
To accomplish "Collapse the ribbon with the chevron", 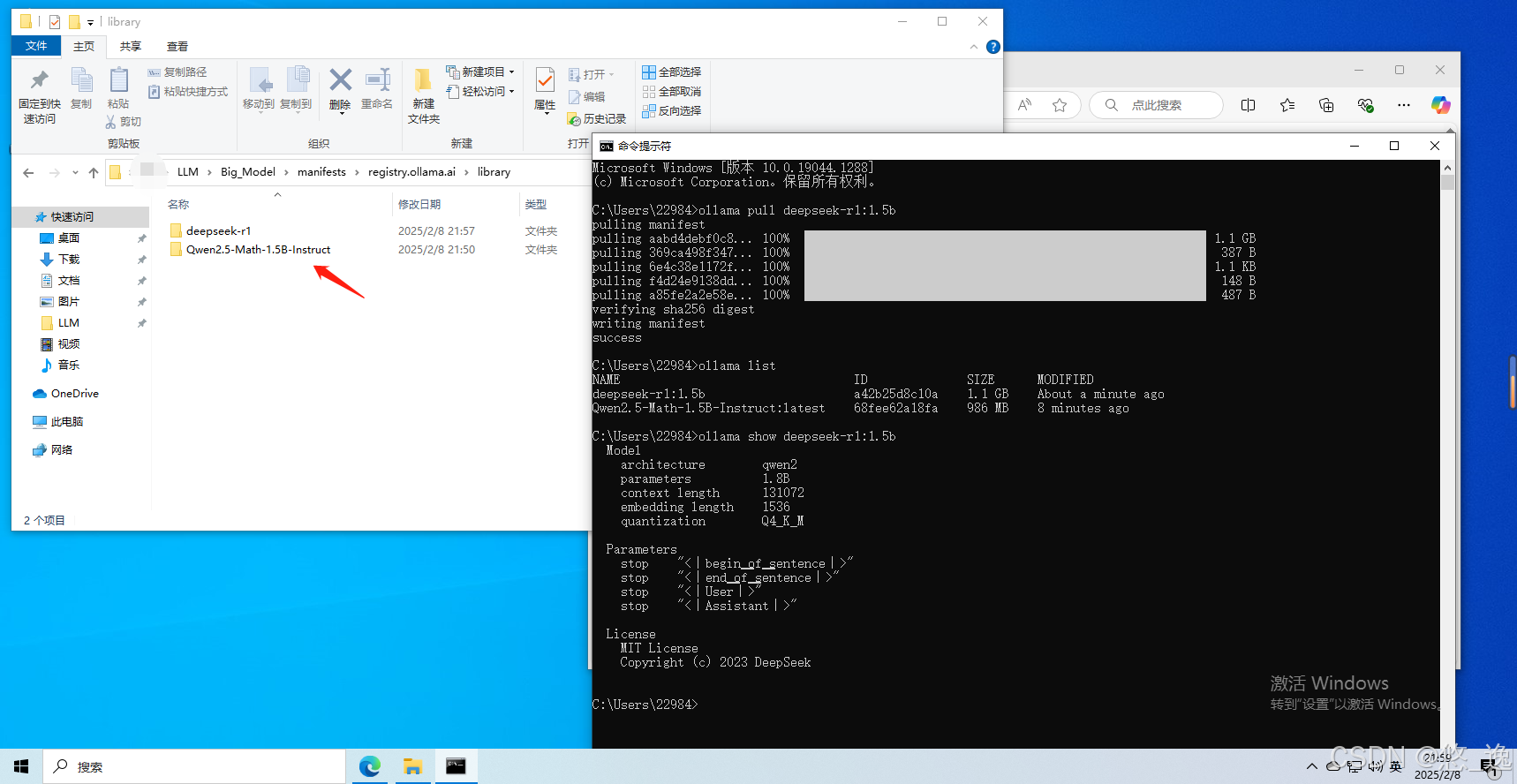I will [974, 47].
